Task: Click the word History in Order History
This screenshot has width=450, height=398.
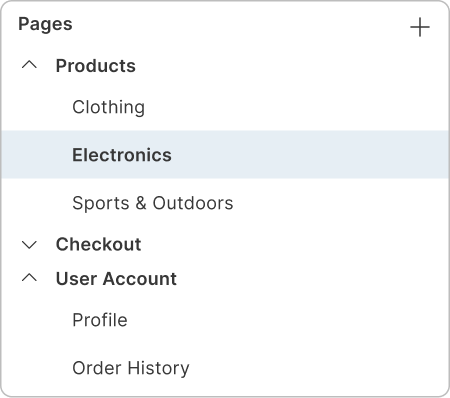Action: (x=159, y=368)
